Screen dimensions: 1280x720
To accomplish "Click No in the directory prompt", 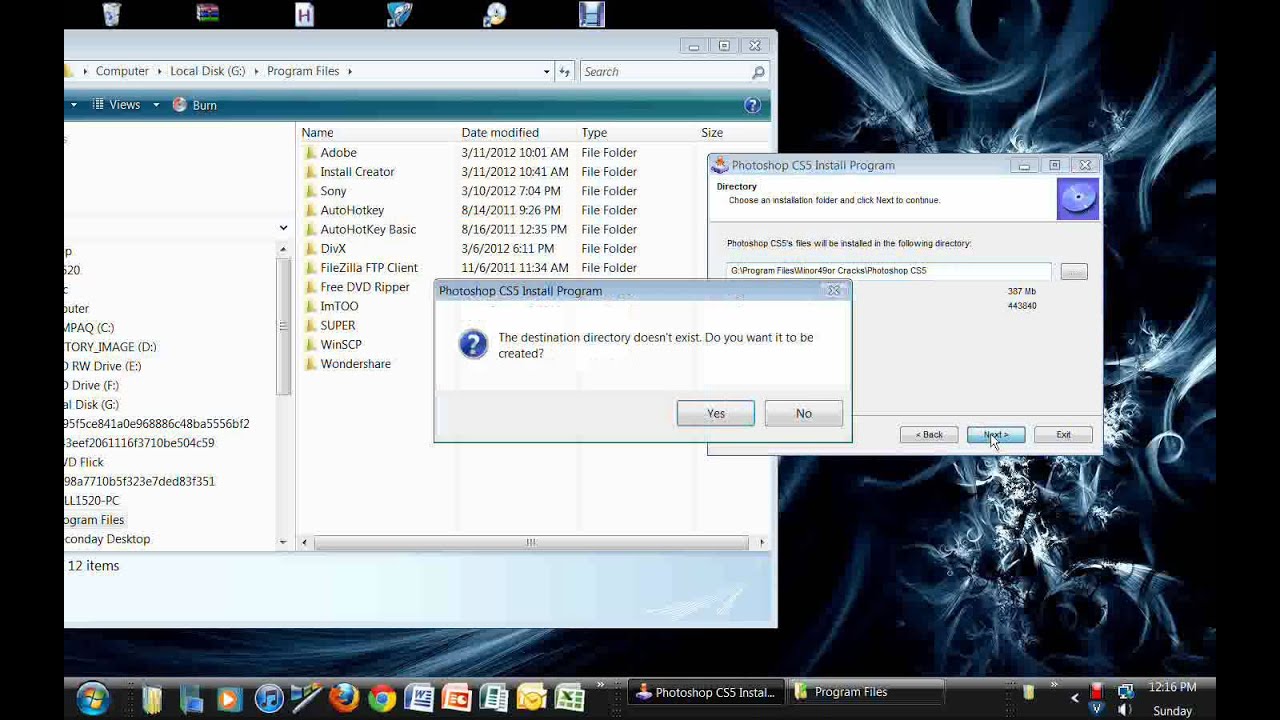I will (804, 413).
